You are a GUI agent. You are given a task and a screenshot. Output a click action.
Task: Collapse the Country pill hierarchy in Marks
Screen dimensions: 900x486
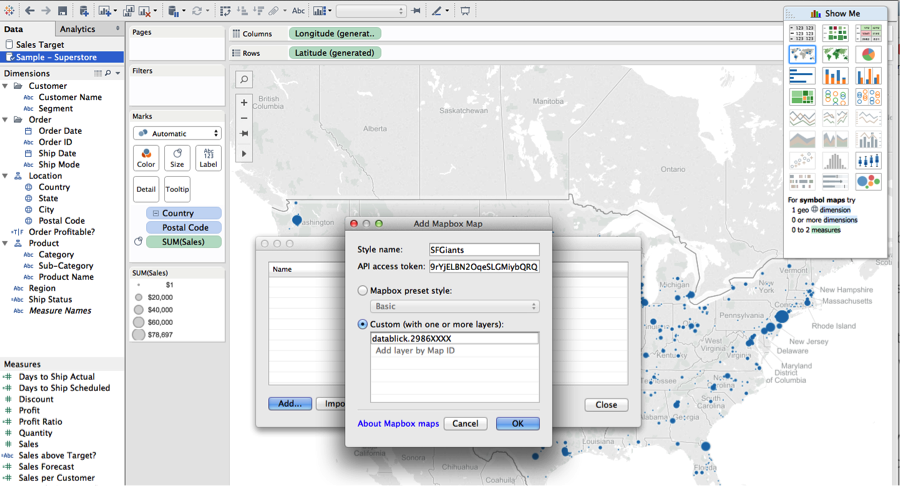(x=155, y=214)
